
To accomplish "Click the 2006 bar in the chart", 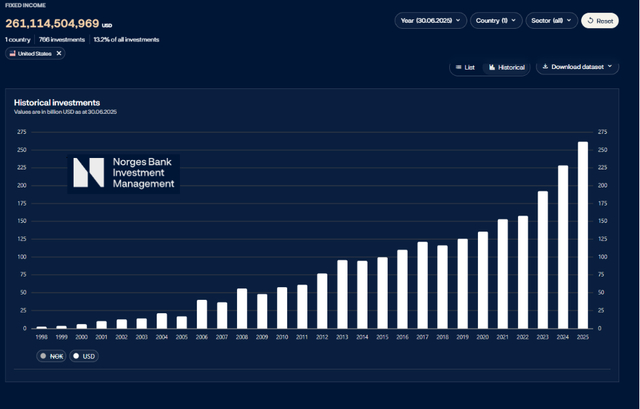I will click(202, 314).
